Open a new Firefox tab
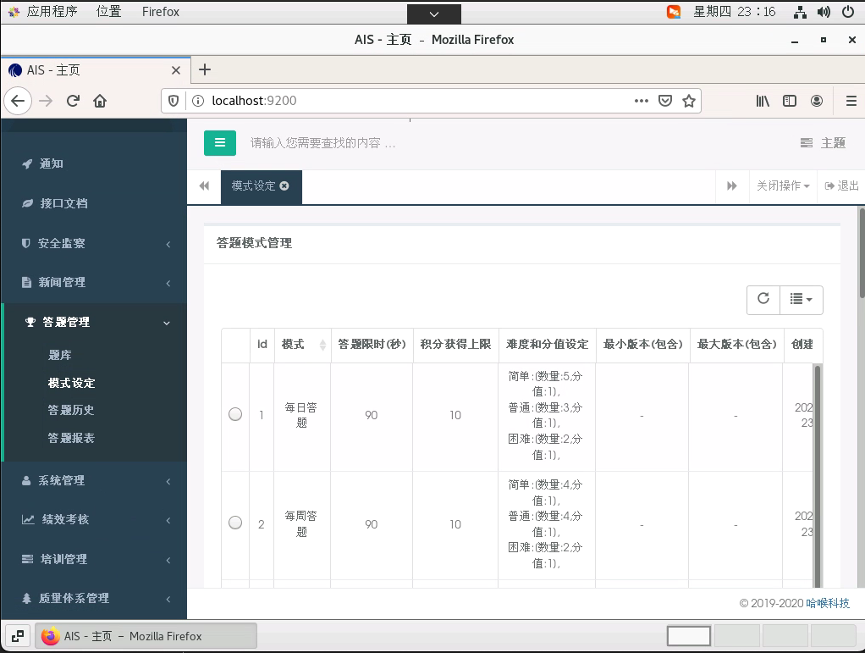Screen dimensions: 866x654 (205, 70)
